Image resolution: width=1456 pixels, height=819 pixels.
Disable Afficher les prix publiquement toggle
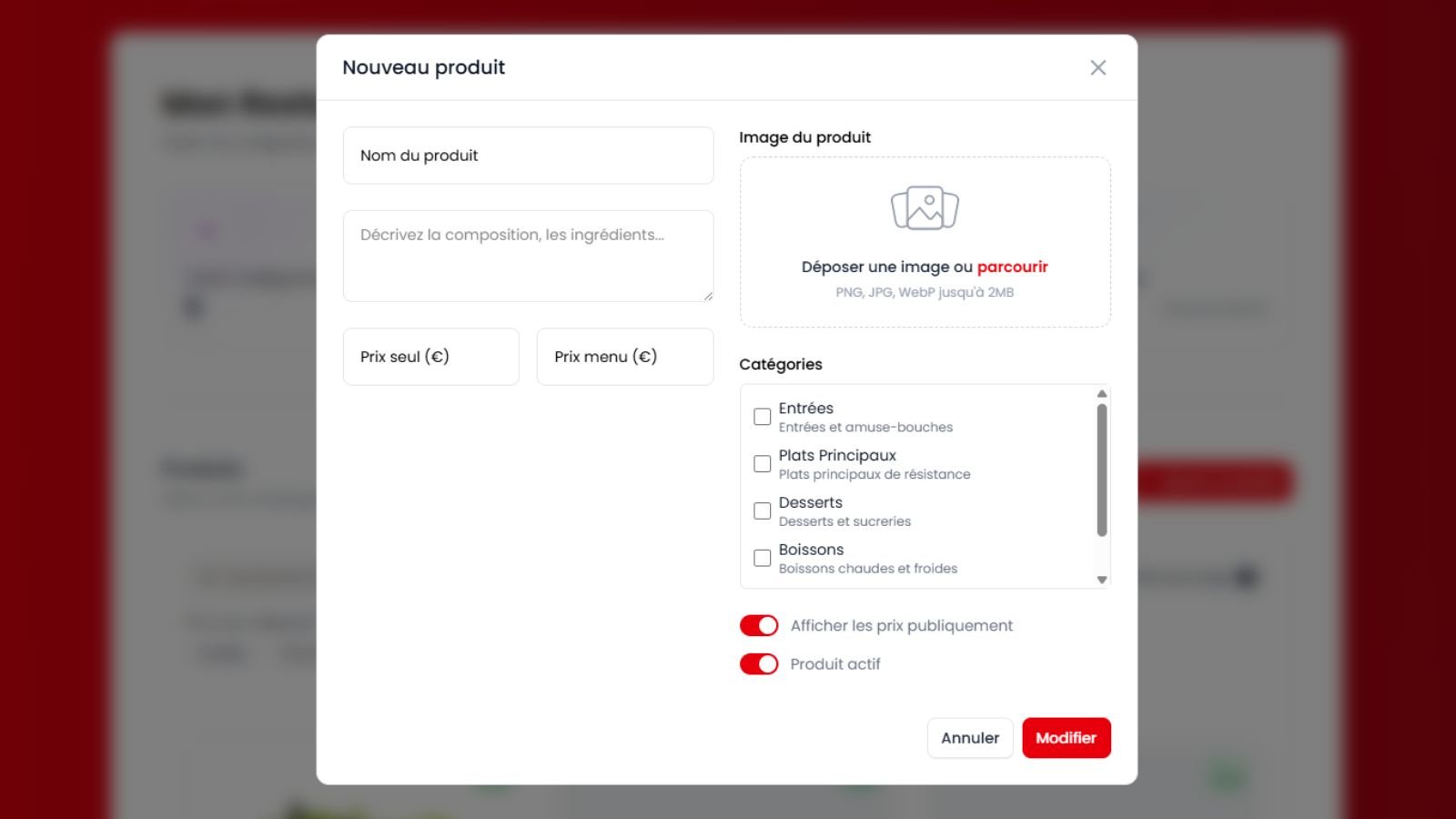[x=759, y=626]
